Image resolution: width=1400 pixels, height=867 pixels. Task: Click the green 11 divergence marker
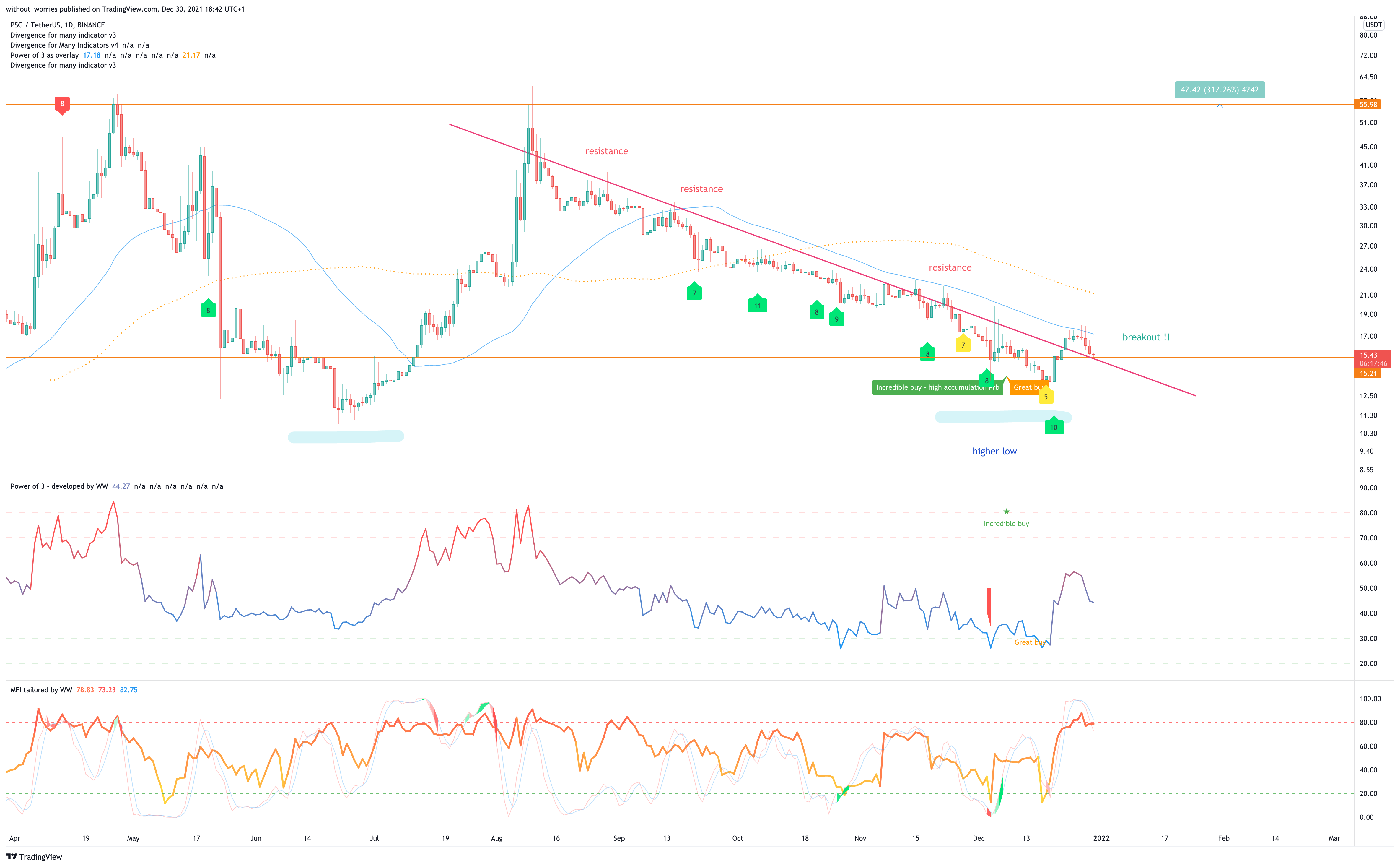click(x=758, y=304)
